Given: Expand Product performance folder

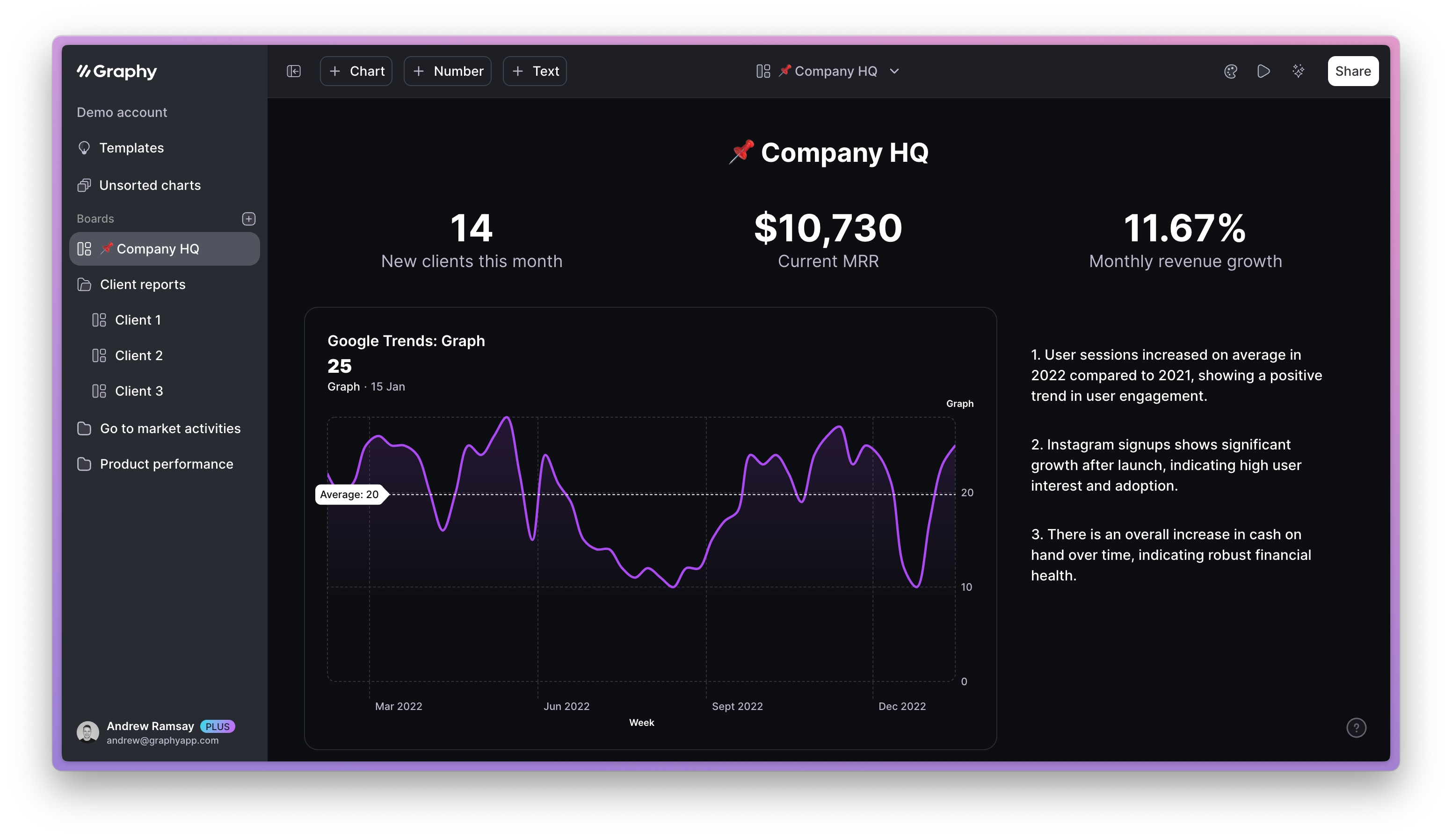Looking at the screenshot, I should click(166, 464).
